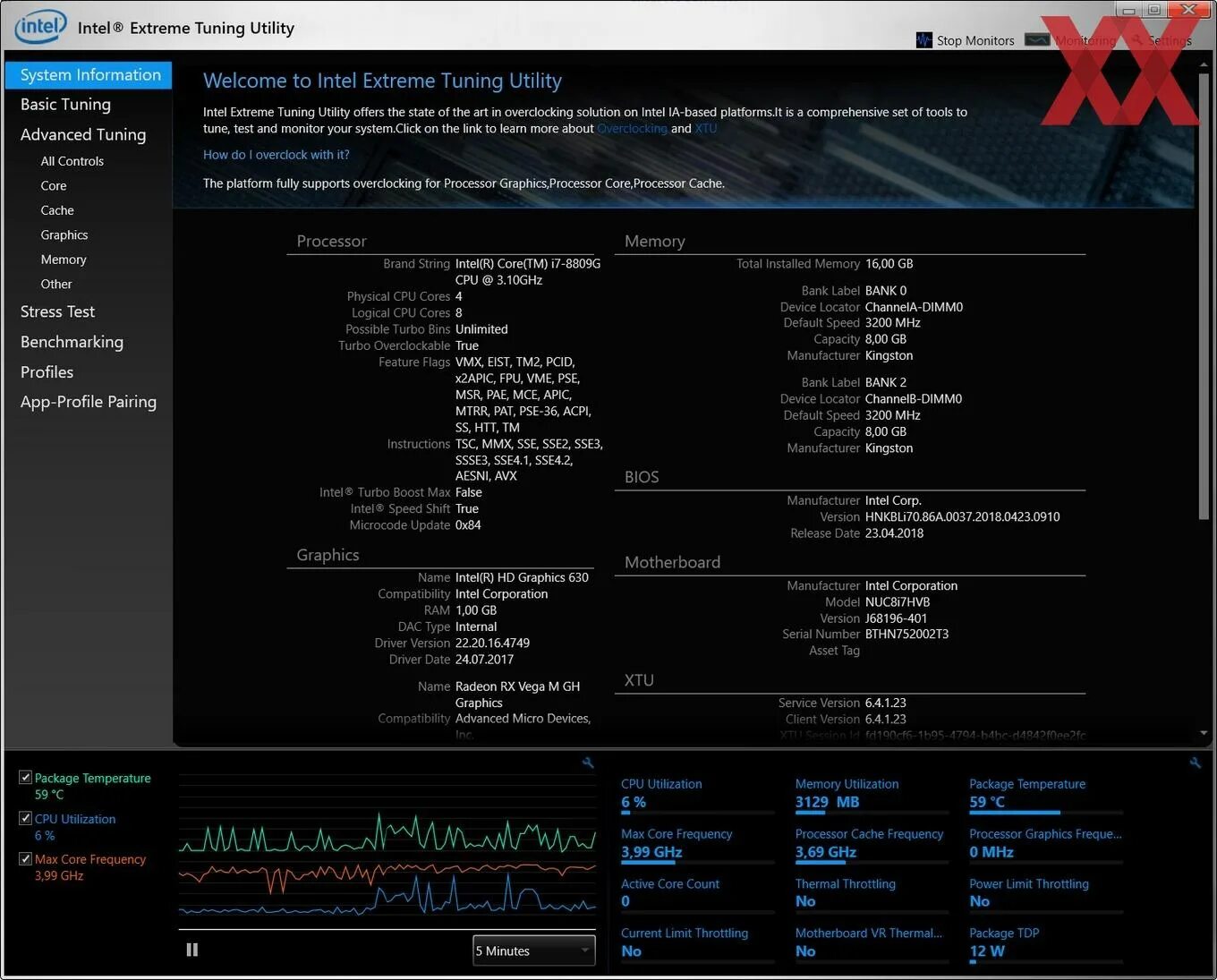Click the Intel logo in title bar
This screenshot has width=1217, height=980.
[40, 27]
